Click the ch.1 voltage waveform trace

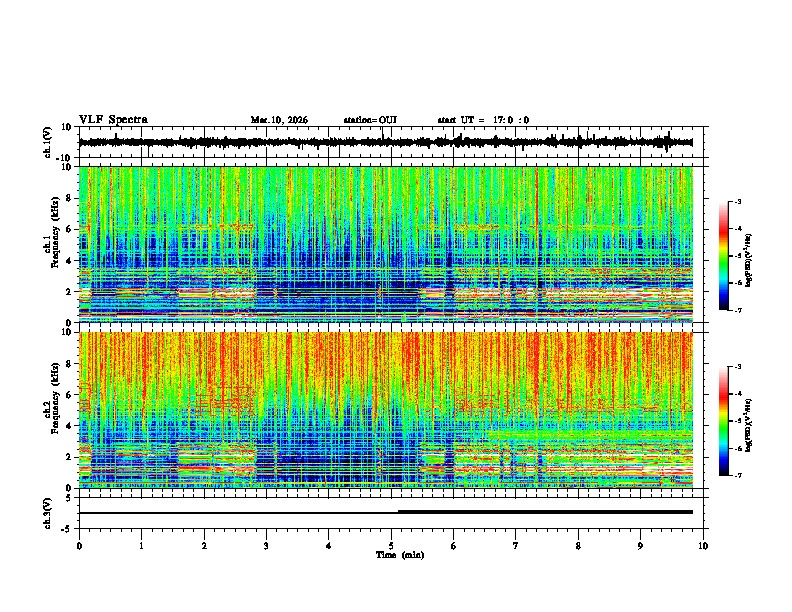click(x=385, y=142)
